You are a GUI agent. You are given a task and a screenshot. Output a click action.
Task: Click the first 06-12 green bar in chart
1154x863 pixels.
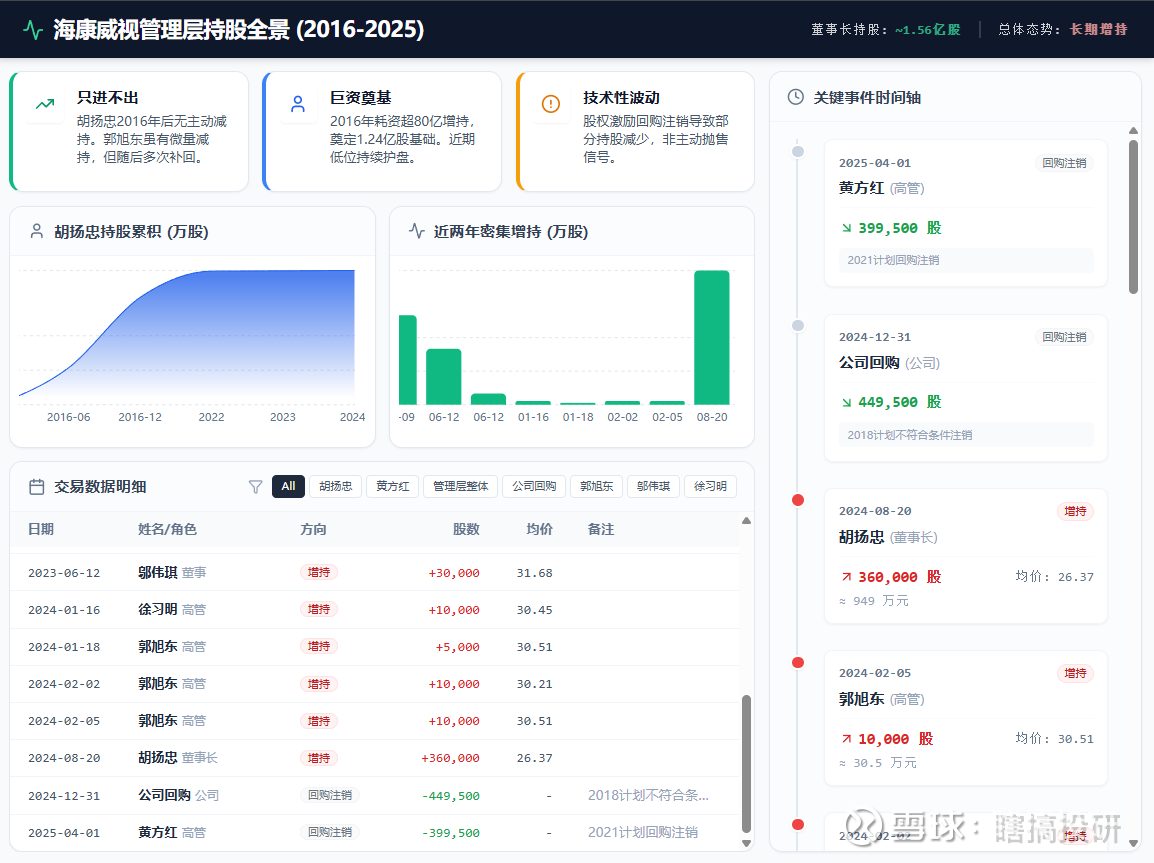click(x=444, y=377)
